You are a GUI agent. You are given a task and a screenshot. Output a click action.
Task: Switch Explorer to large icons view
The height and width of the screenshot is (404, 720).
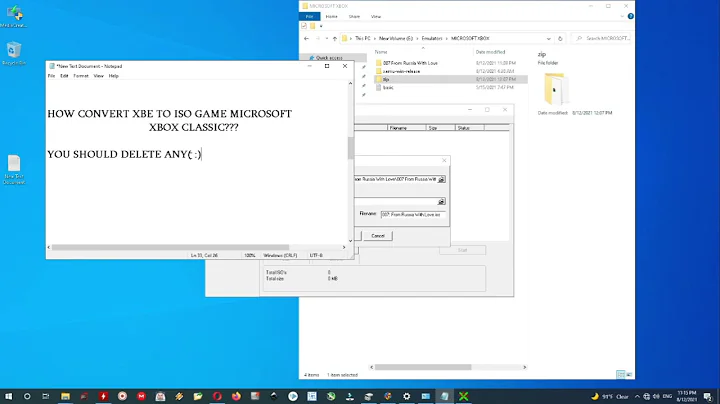click(x=629, y=375)
